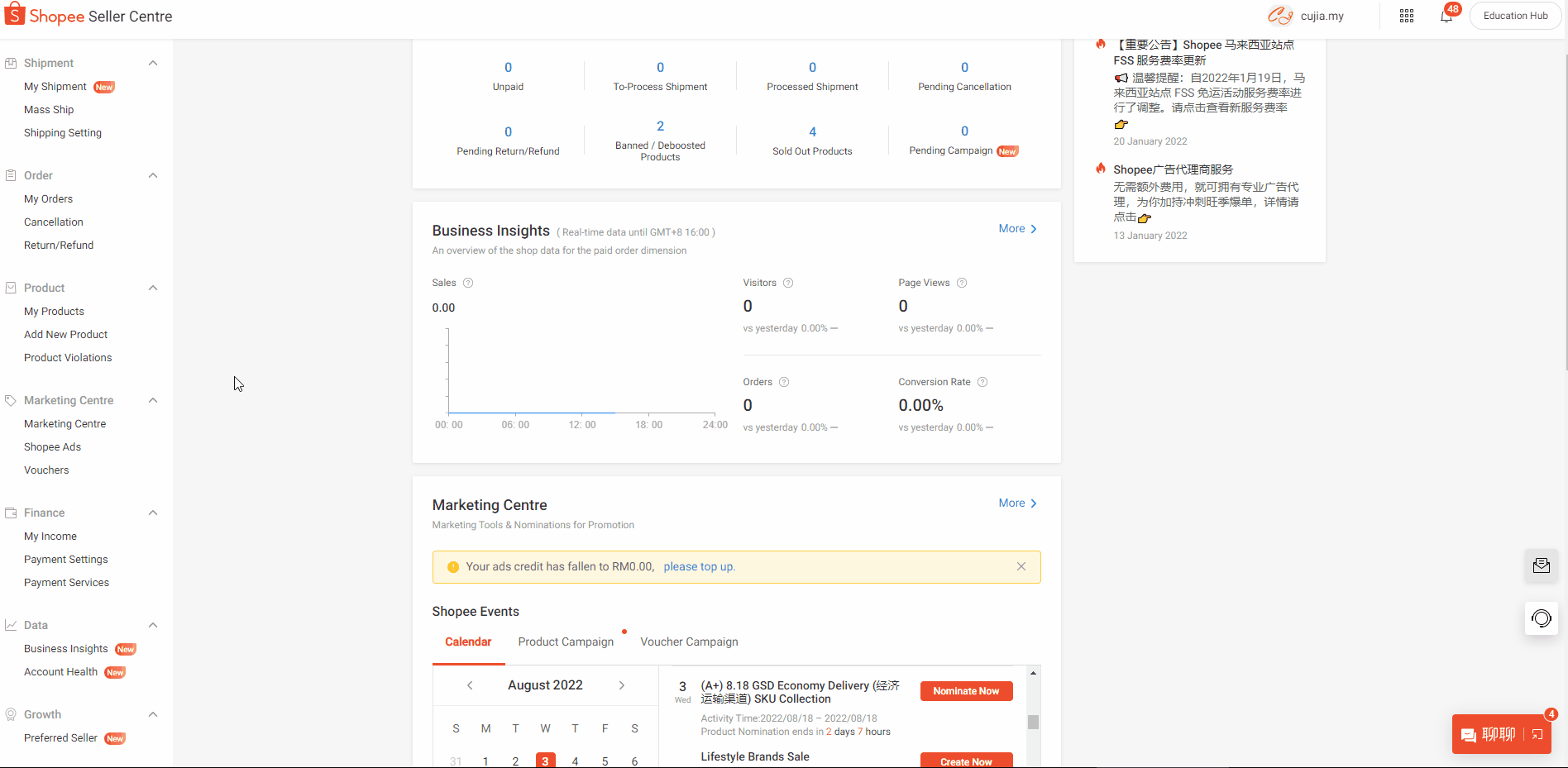This screenshot has height=768, width=1568.
Task: Switch to the Product Campaign tab
Action: point(566,642)
